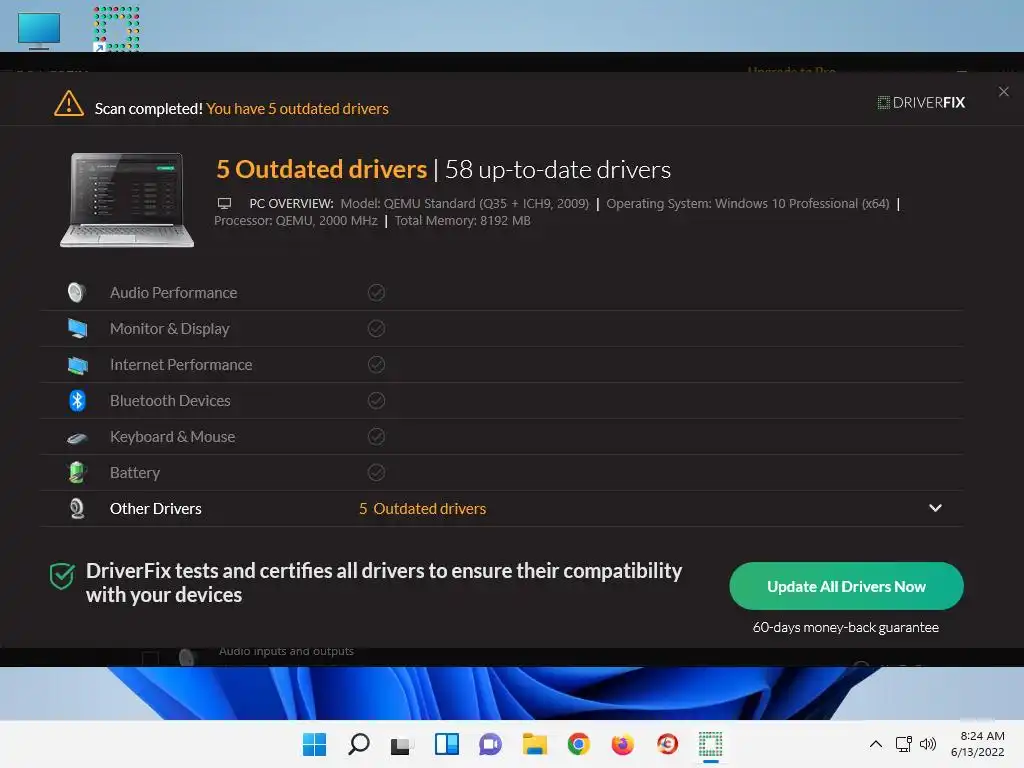
Task: Click the Audio Performance status checkmark
Action: pyautogui.click(x=376, y=293)
